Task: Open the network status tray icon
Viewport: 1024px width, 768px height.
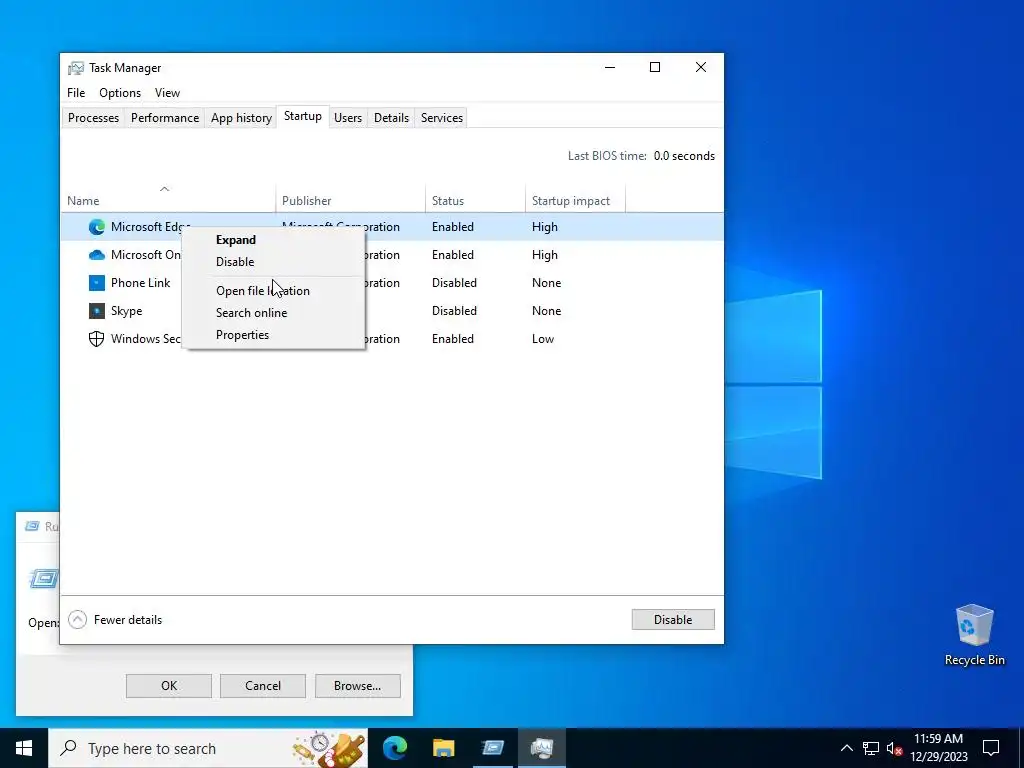Action: 871,748
